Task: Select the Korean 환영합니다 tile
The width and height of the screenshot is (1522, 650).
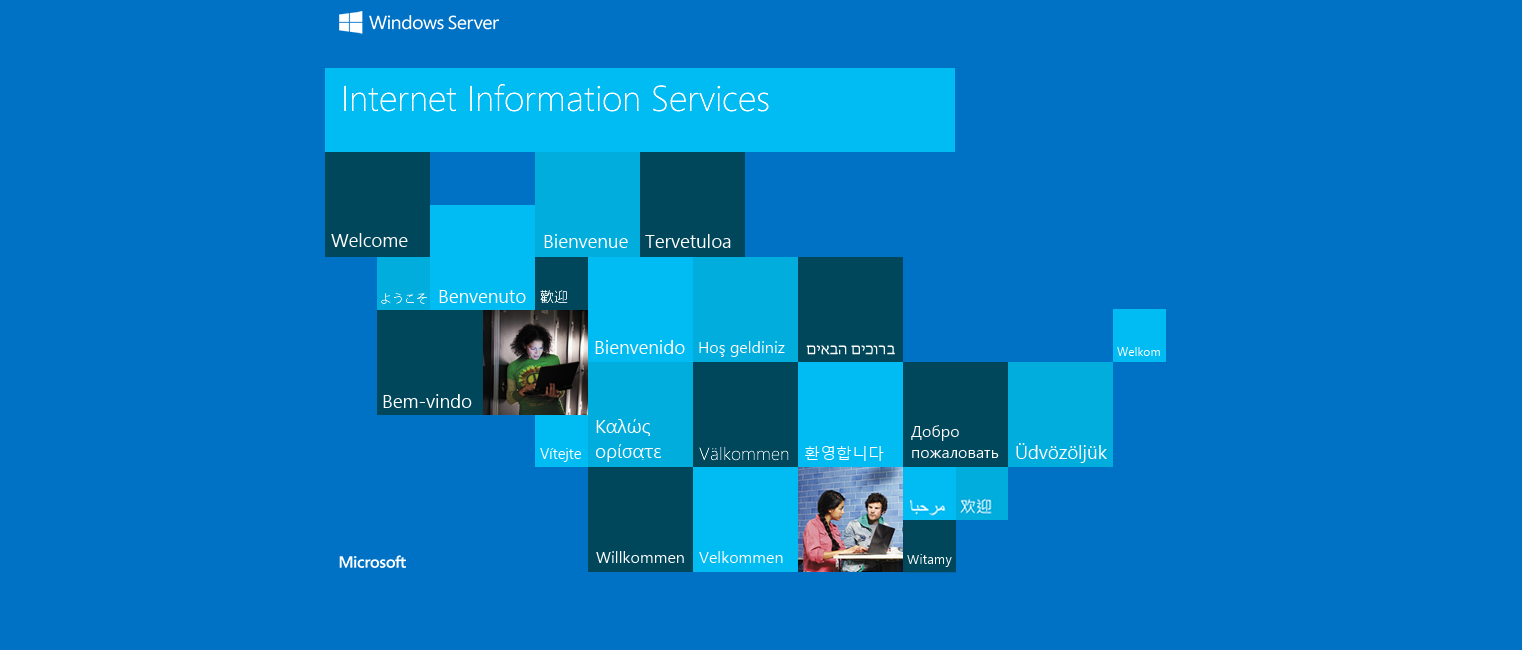Action: coord(850,415)
